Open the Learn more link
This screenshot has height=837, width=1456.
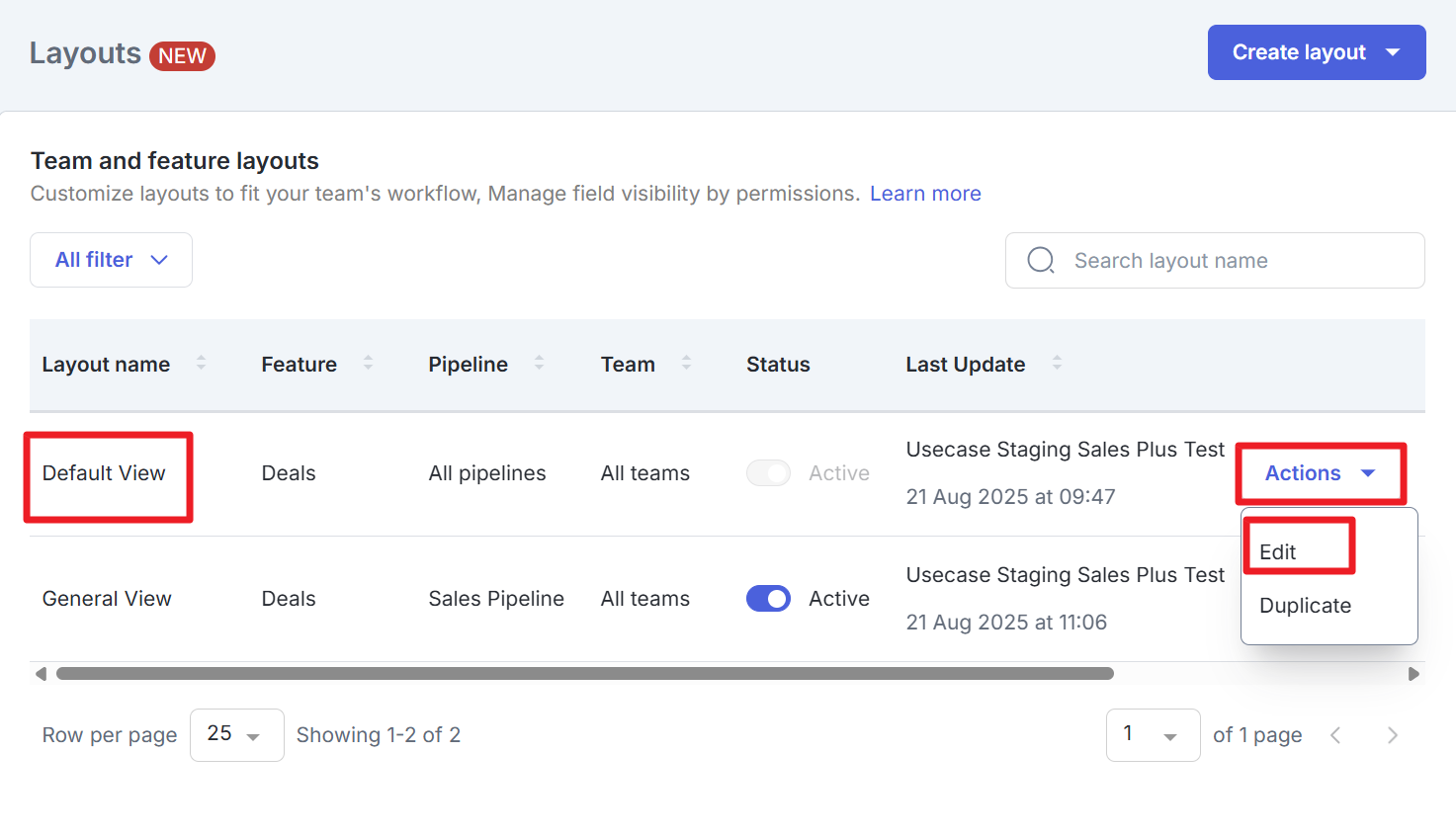(x=924, y=193)
